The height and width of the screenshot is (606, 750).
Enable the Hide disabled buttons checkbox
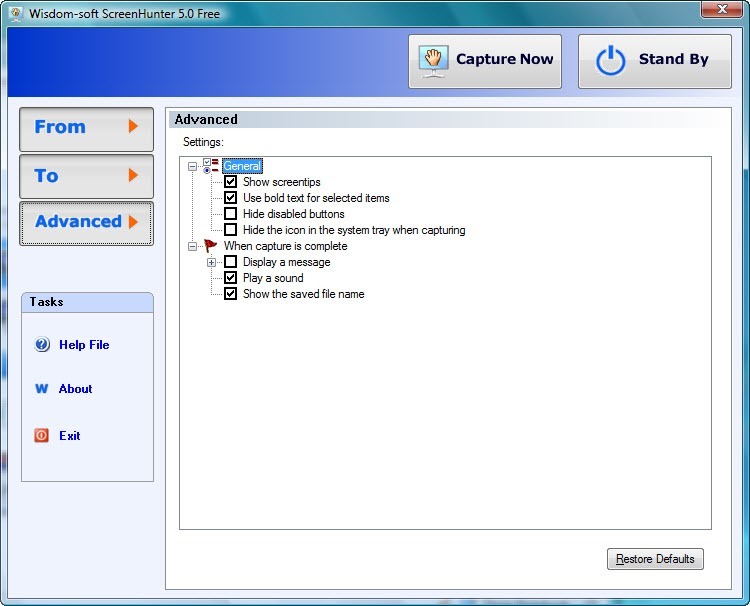[x=231, y=214]
